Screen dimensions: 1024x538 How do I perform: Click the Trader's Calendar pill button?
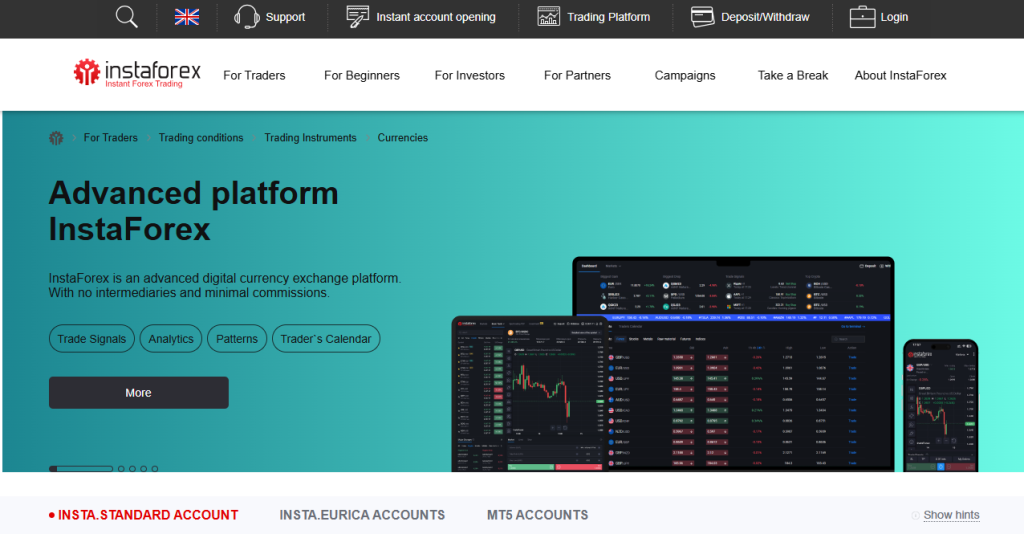(326, 339)
